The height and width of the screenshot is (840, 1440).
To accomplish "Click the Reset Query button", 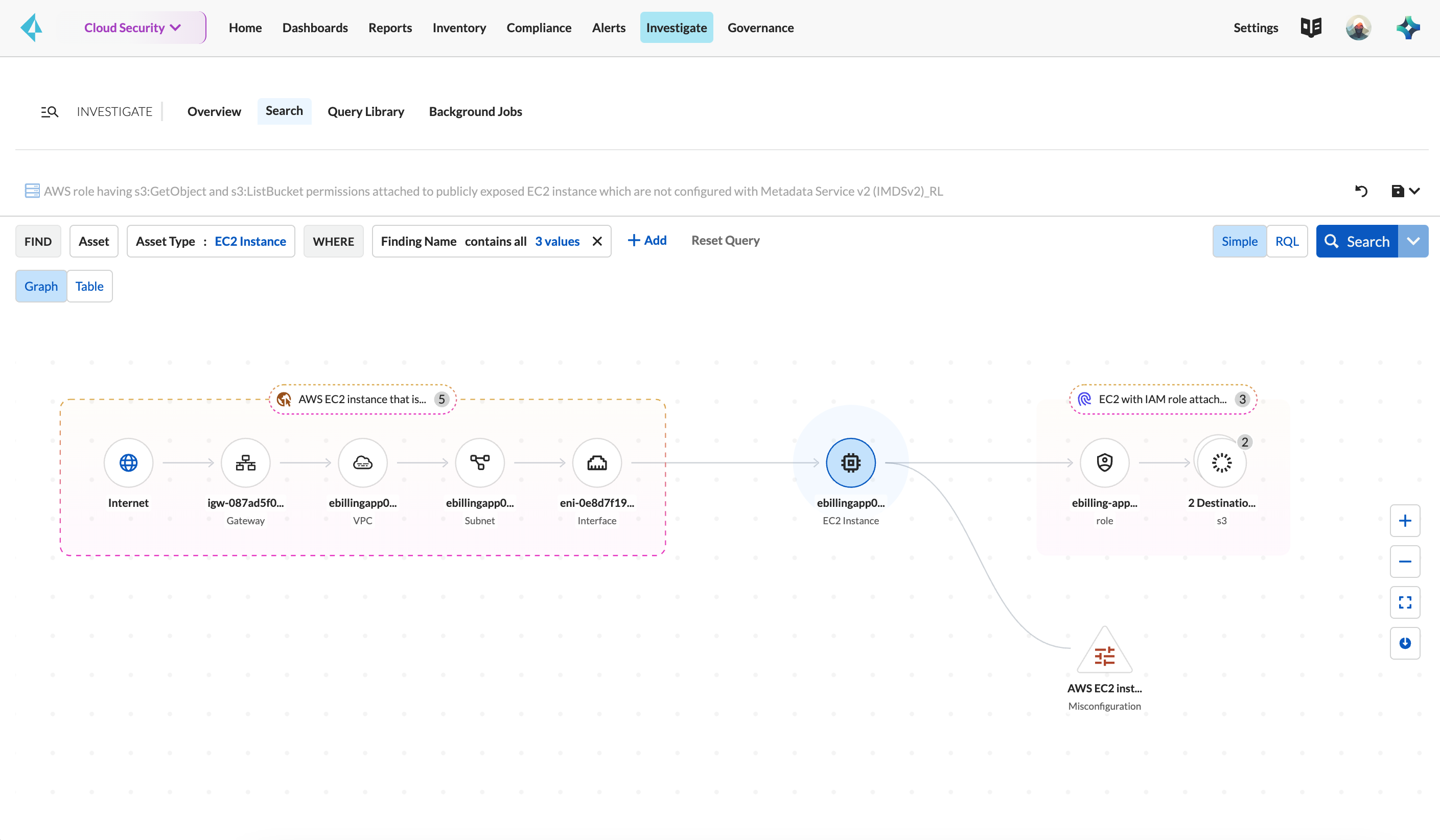I will [725, 240].
